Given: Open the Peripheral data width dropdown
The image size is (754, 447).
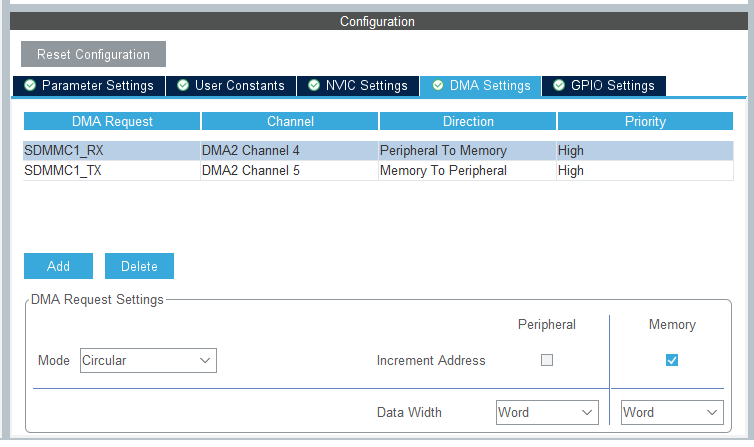Looking at the screenshot, I should pyautogui.click(x=547, y=412).
